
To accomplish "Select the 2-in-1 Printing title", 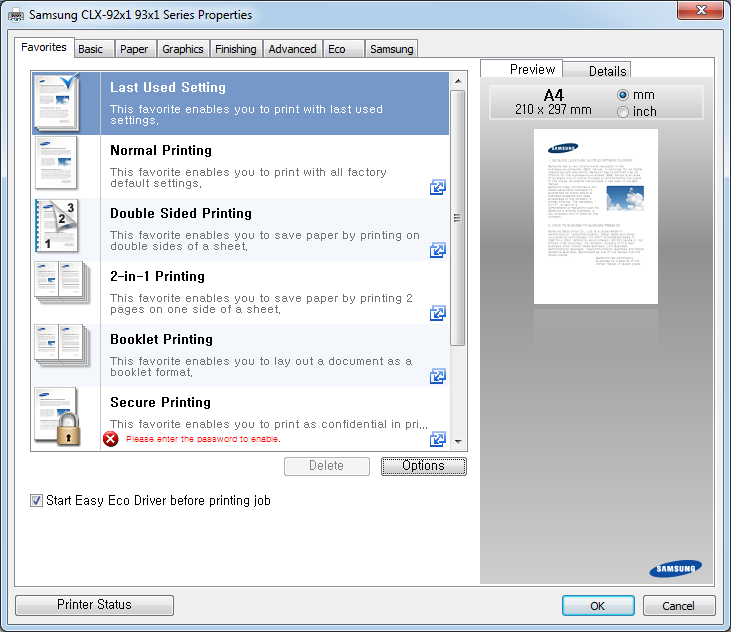I will click(x=158, y=276).
